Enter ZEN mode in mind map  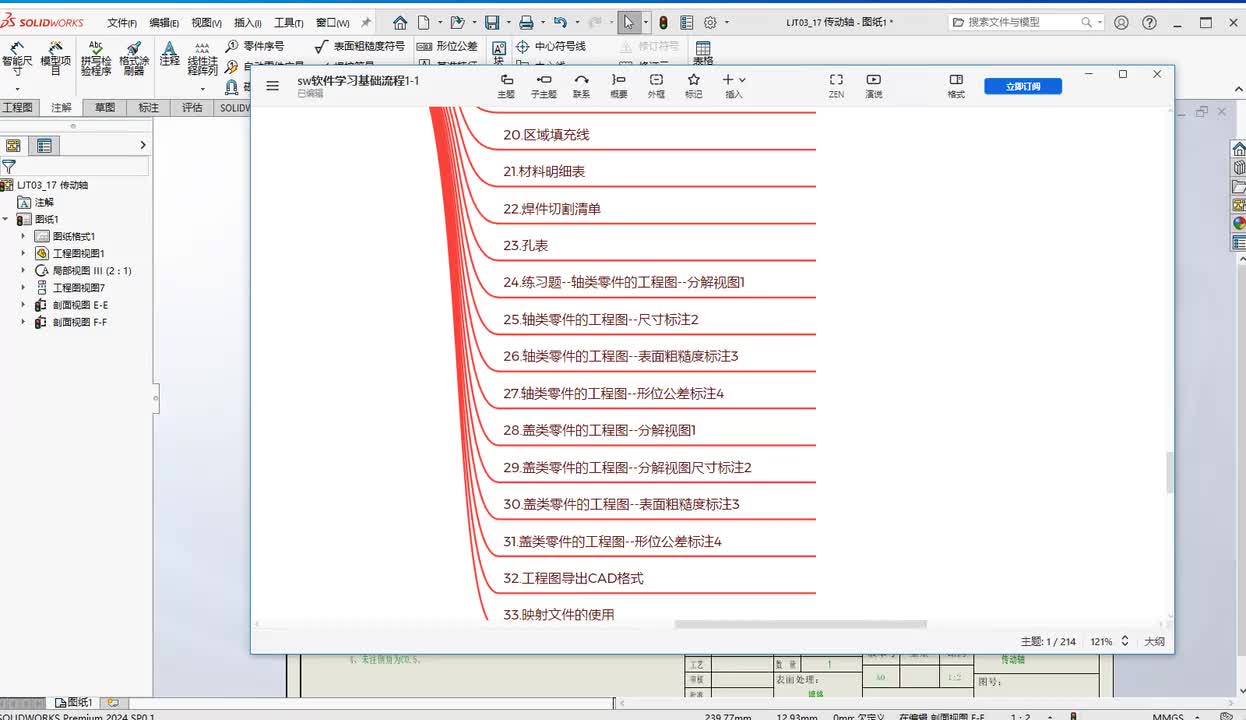(836, 86)
